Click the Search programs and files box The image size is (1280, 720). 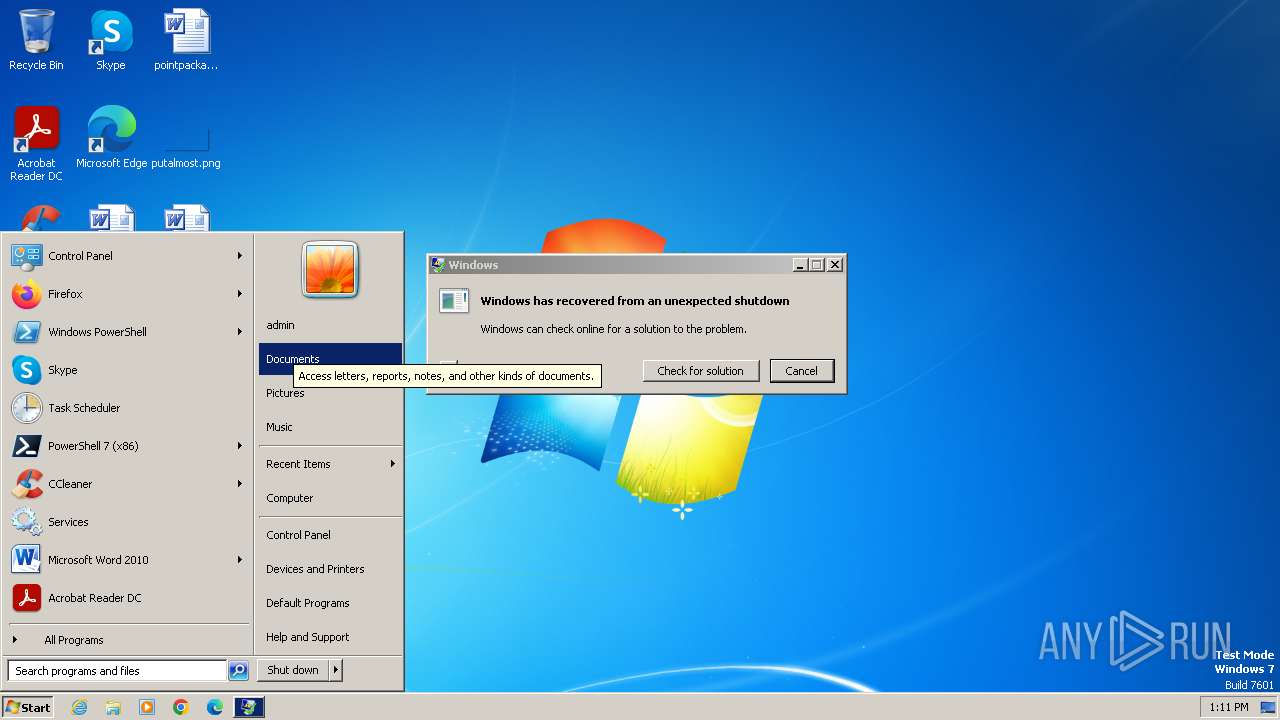(x=117, y=671)
